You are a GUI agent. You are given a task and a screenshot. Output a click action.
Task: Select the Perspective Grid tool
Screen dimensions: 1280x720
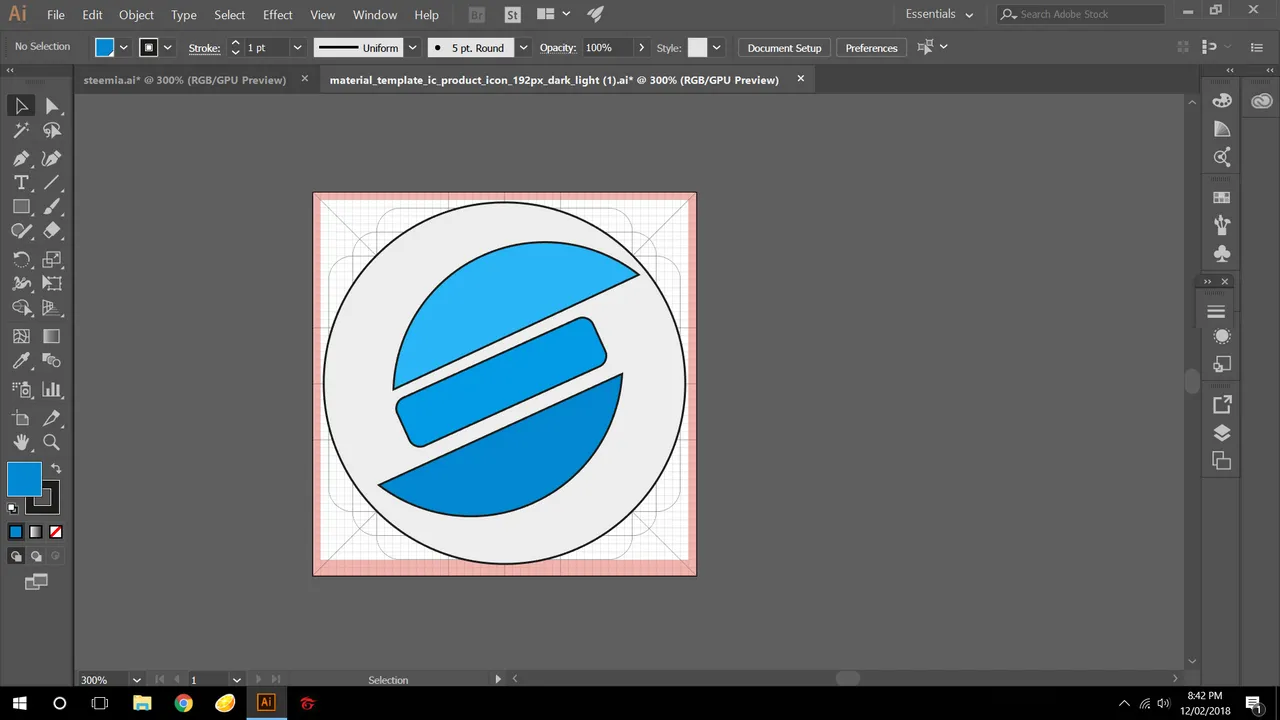coord(52,309)
